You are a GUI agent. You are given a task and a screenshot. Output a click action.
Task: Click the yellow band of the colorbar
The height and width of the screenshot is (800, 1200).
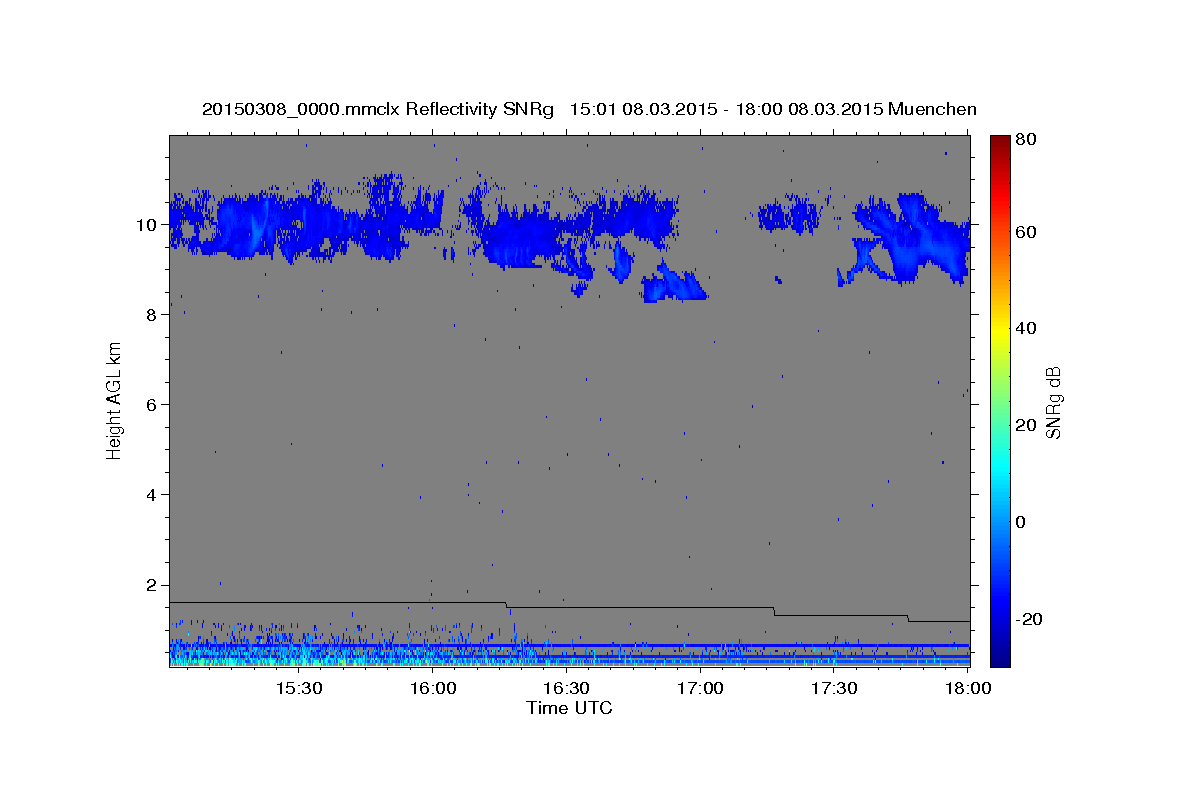[1000, 330]
